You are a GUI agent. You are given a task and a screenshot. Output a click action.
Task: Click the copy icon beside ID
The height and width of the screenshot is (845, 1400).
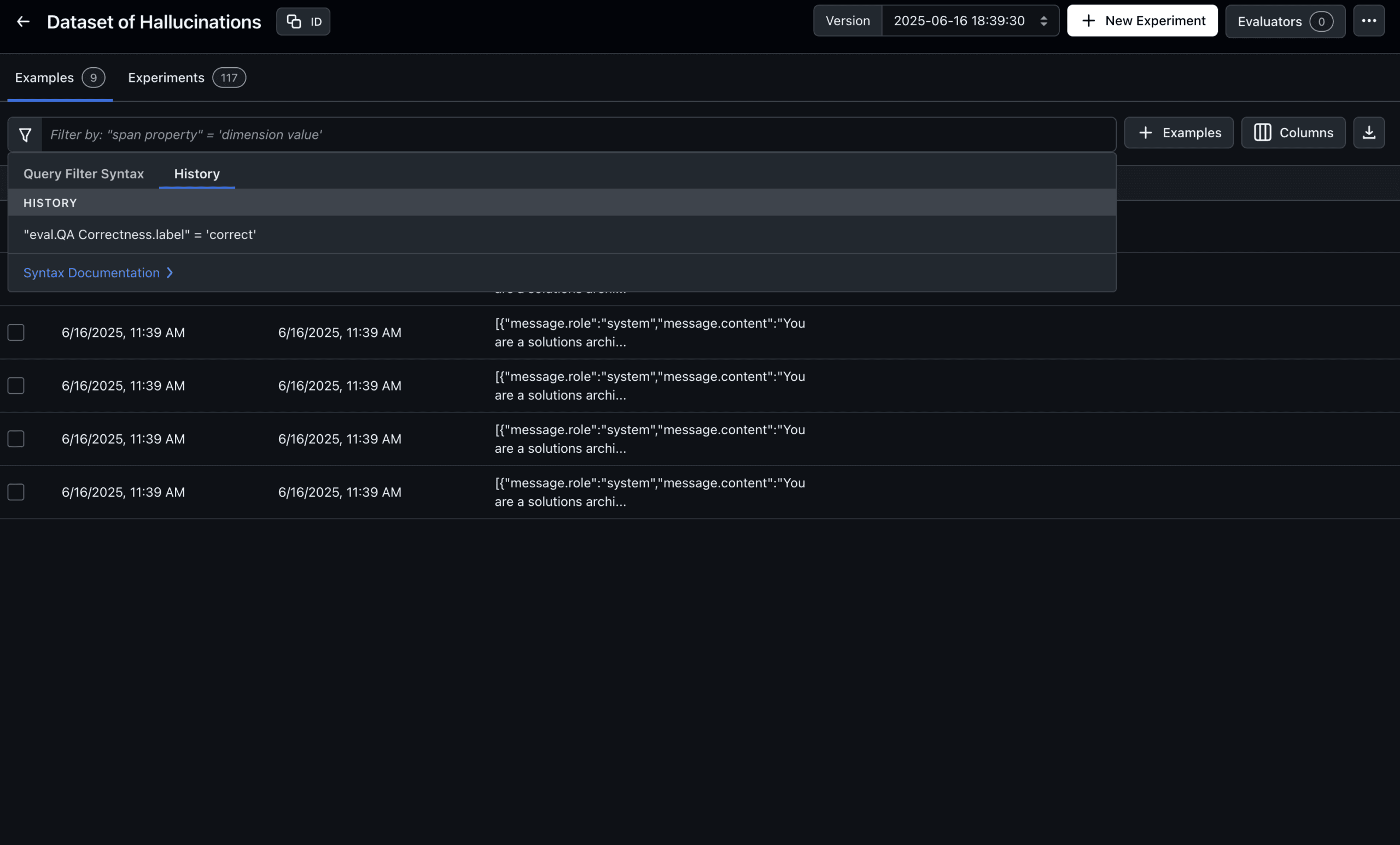(294, 21)
